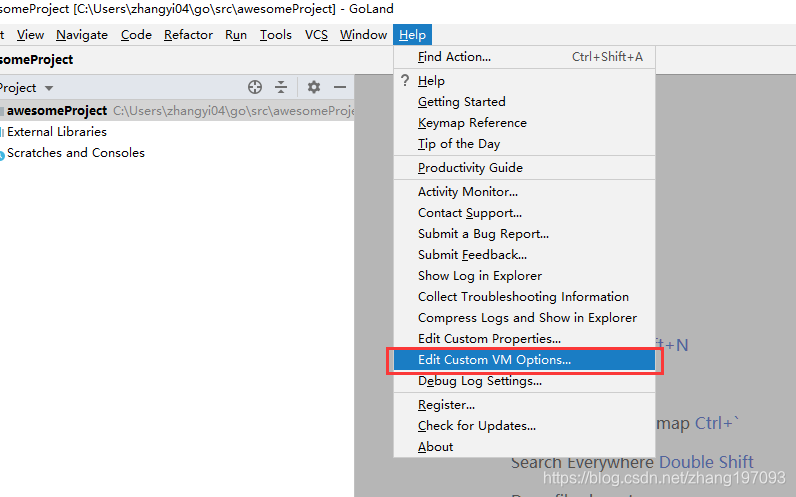Click the Collapse All icon in Project panel
Screen dimensions: 796x497
point(281,87)
